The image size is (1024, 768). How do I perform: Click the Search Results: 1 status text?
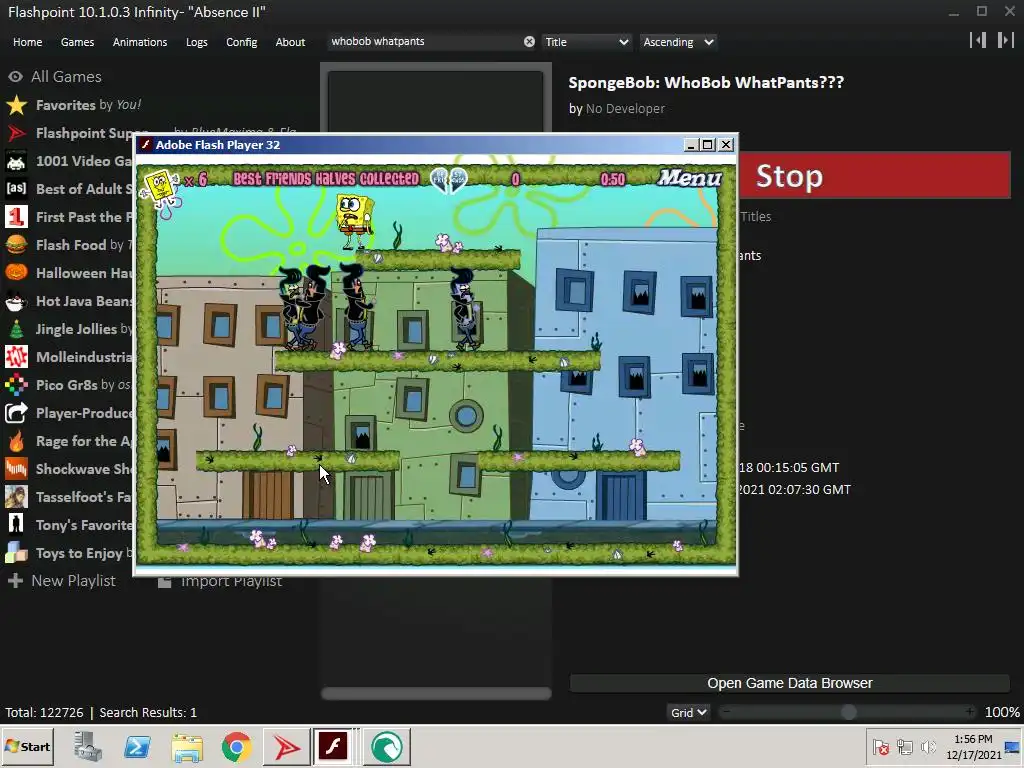[148, 712]
